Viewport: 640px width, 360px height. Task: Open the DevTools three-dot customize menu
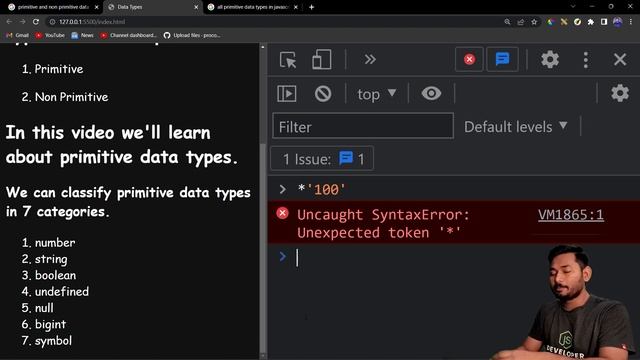pyautogui.click(x=586, y=60)
